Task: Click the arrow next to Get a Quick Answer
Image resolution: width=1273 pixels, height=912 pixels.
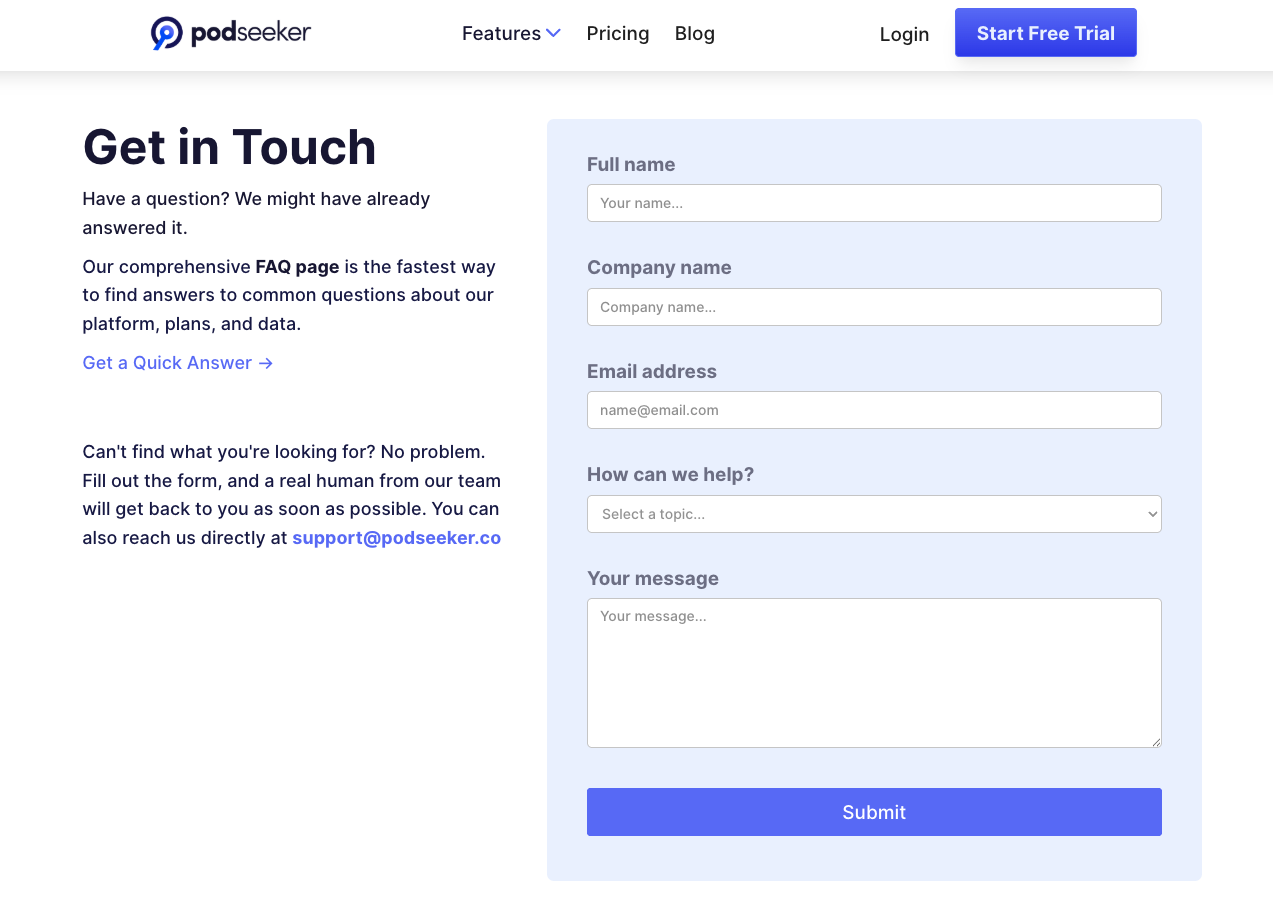Action: [264, 363]
